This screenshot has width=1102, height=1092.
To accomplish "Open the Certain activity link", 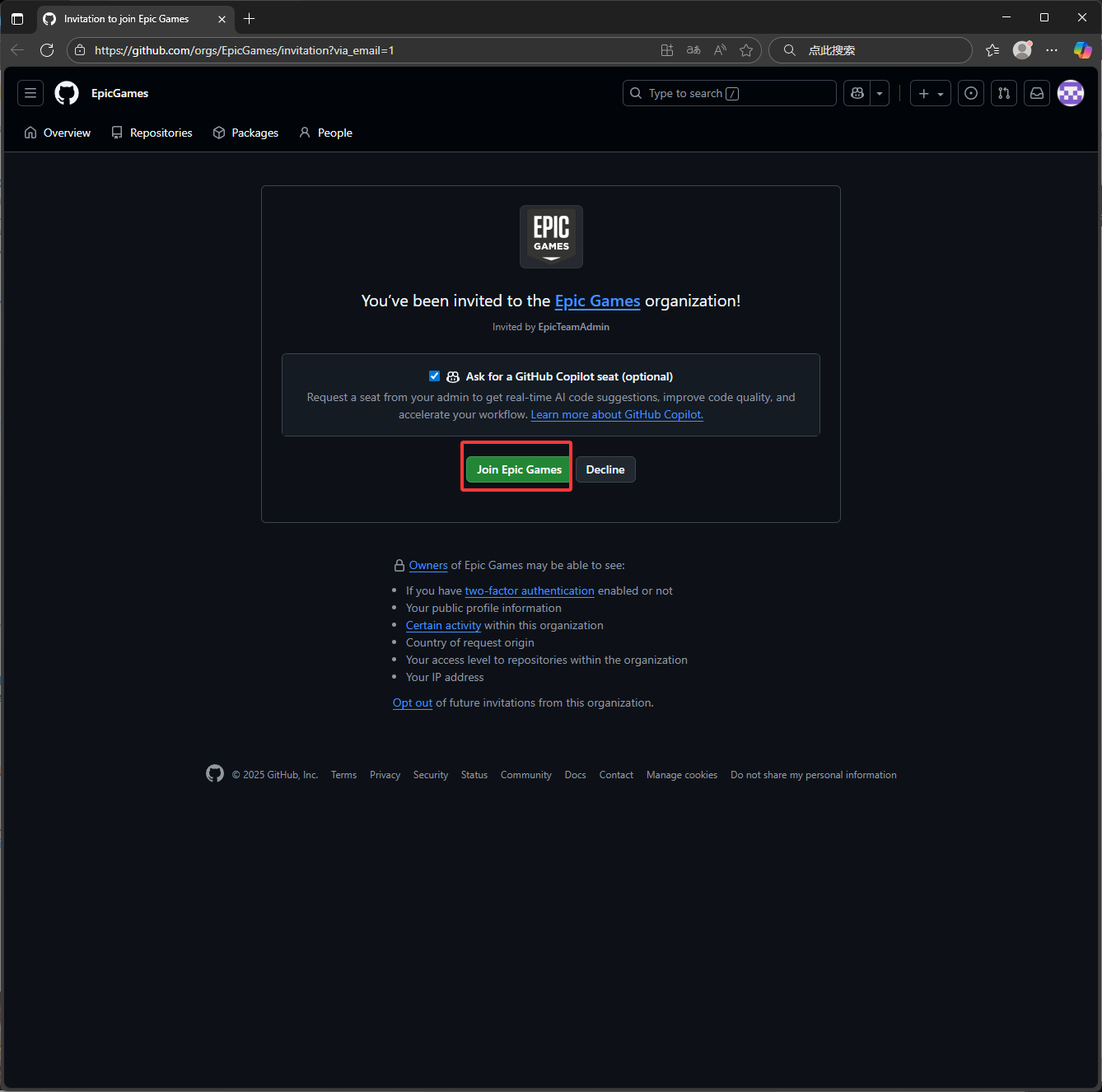I will [x=443, y=625].
